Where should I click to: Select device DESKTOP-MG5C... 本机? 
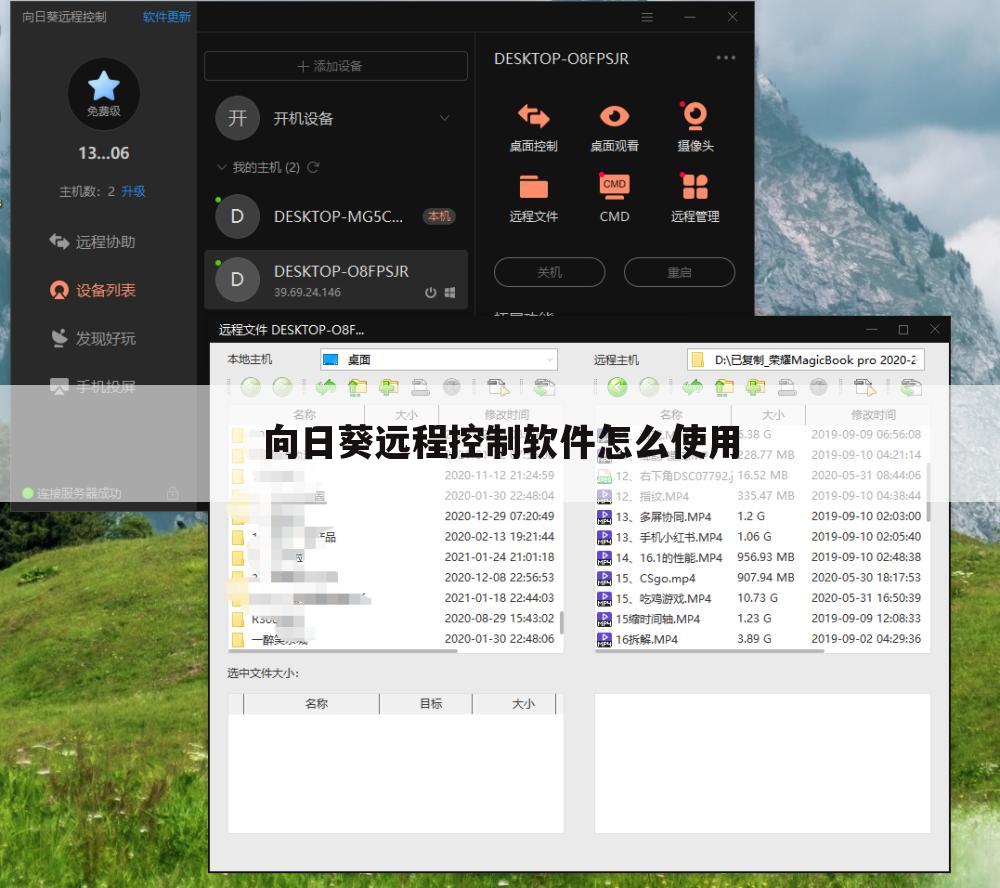tap(335, 216)
